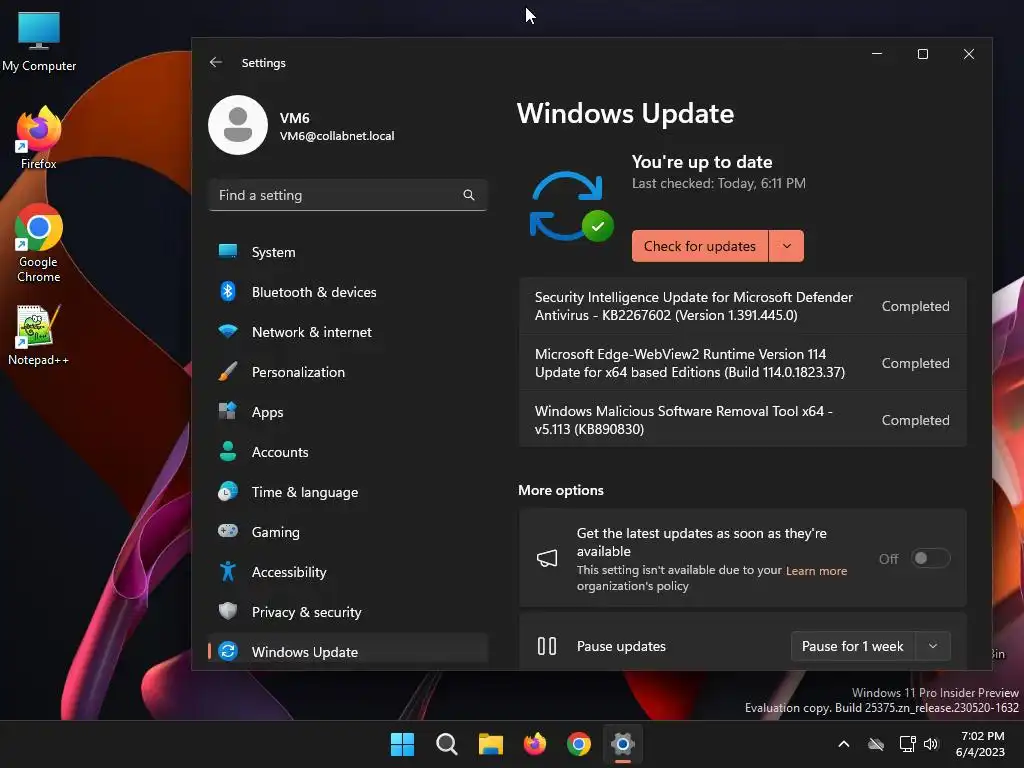Click the megaphone icon beside latest updates
Screen dimensions: 1024x768
(547, 558)
